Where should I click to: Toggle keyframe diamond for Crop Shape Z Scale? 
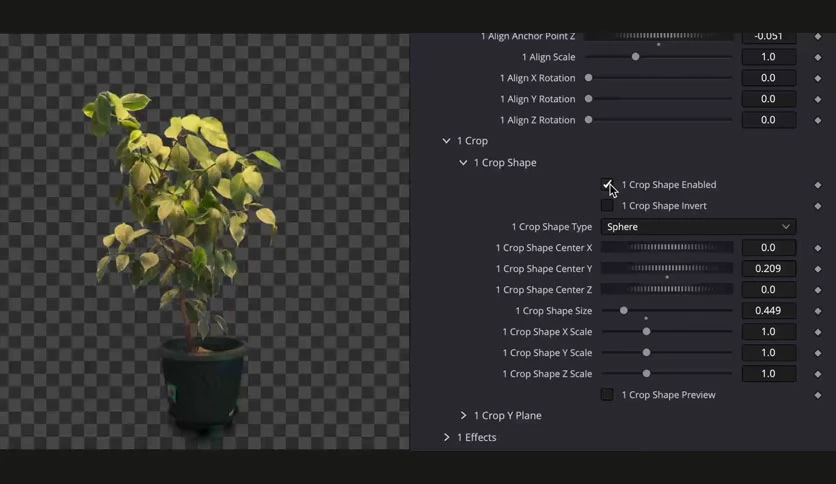click(x=817, y=374)
